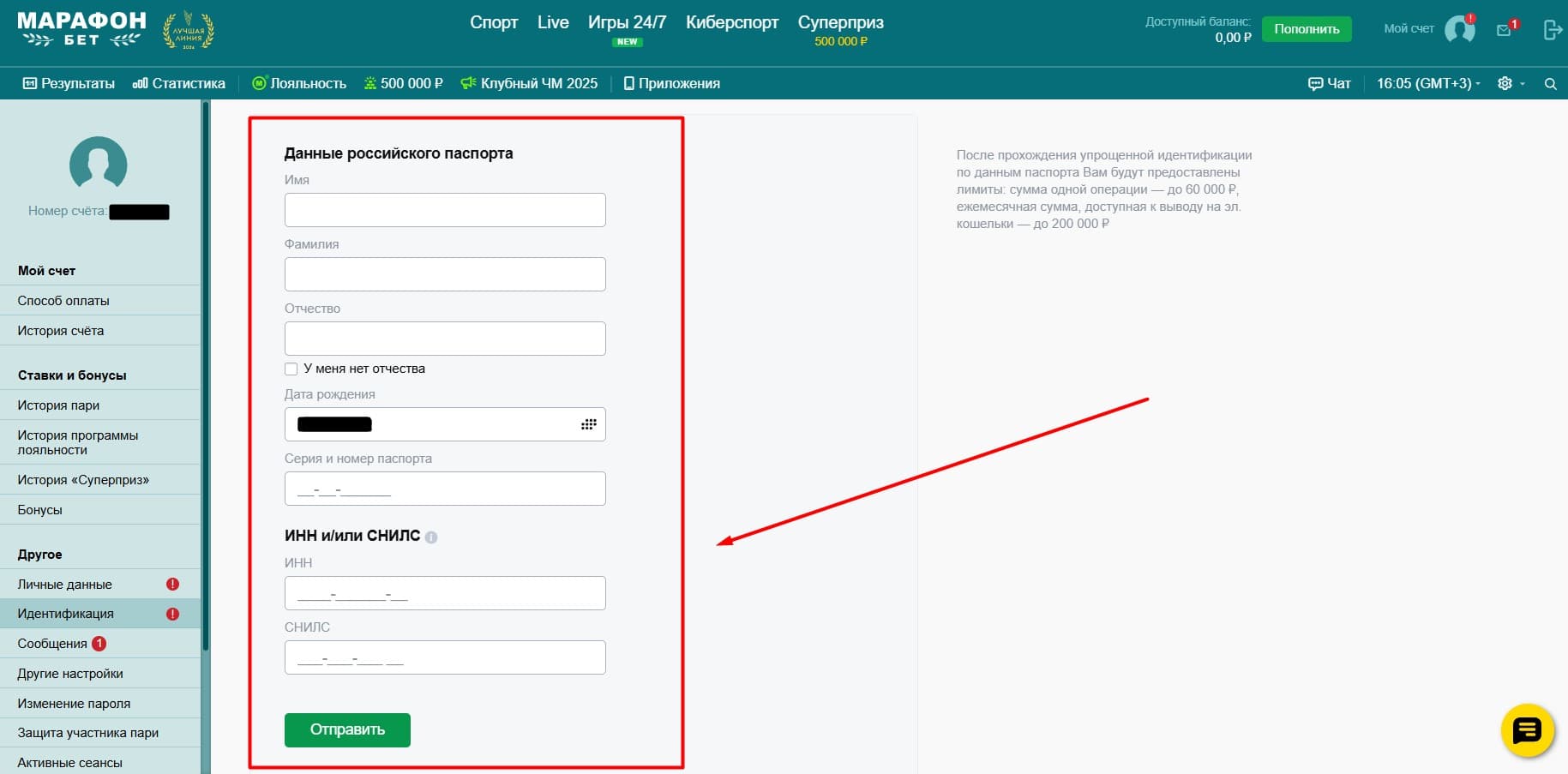Open Статистика page
This screenshot has height=774, width=1568.
coord(178,83)
